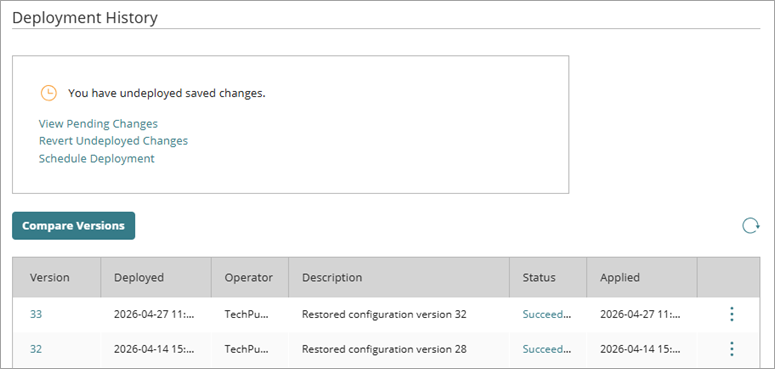
Task: Open the three-dot menu for version 33
Action: click(732, 314)
